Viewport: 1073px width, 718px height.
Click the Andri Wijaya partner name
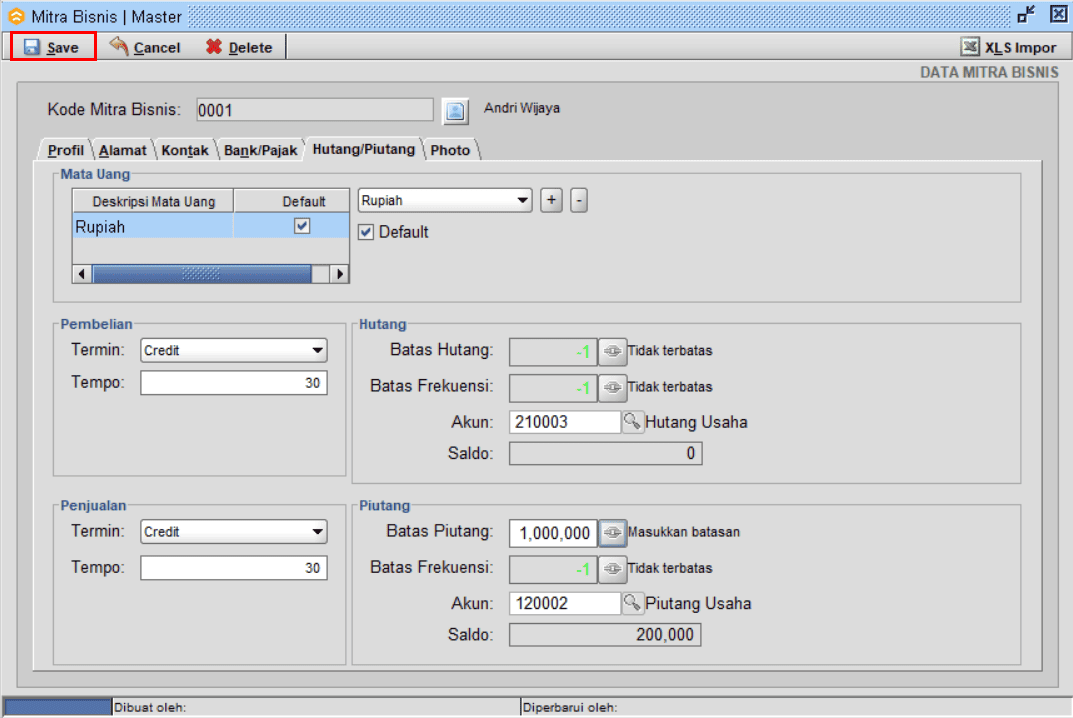point(521,108)
